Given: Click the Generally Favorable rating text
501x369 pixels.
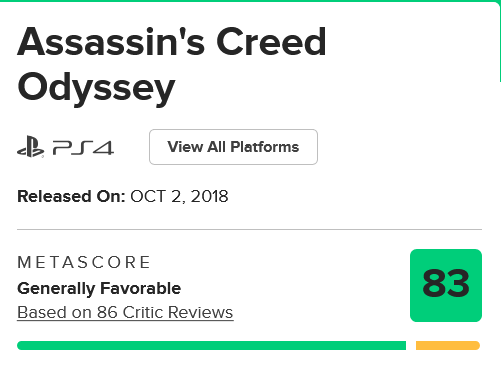Looking at the screenshot, I should point(99,289).
